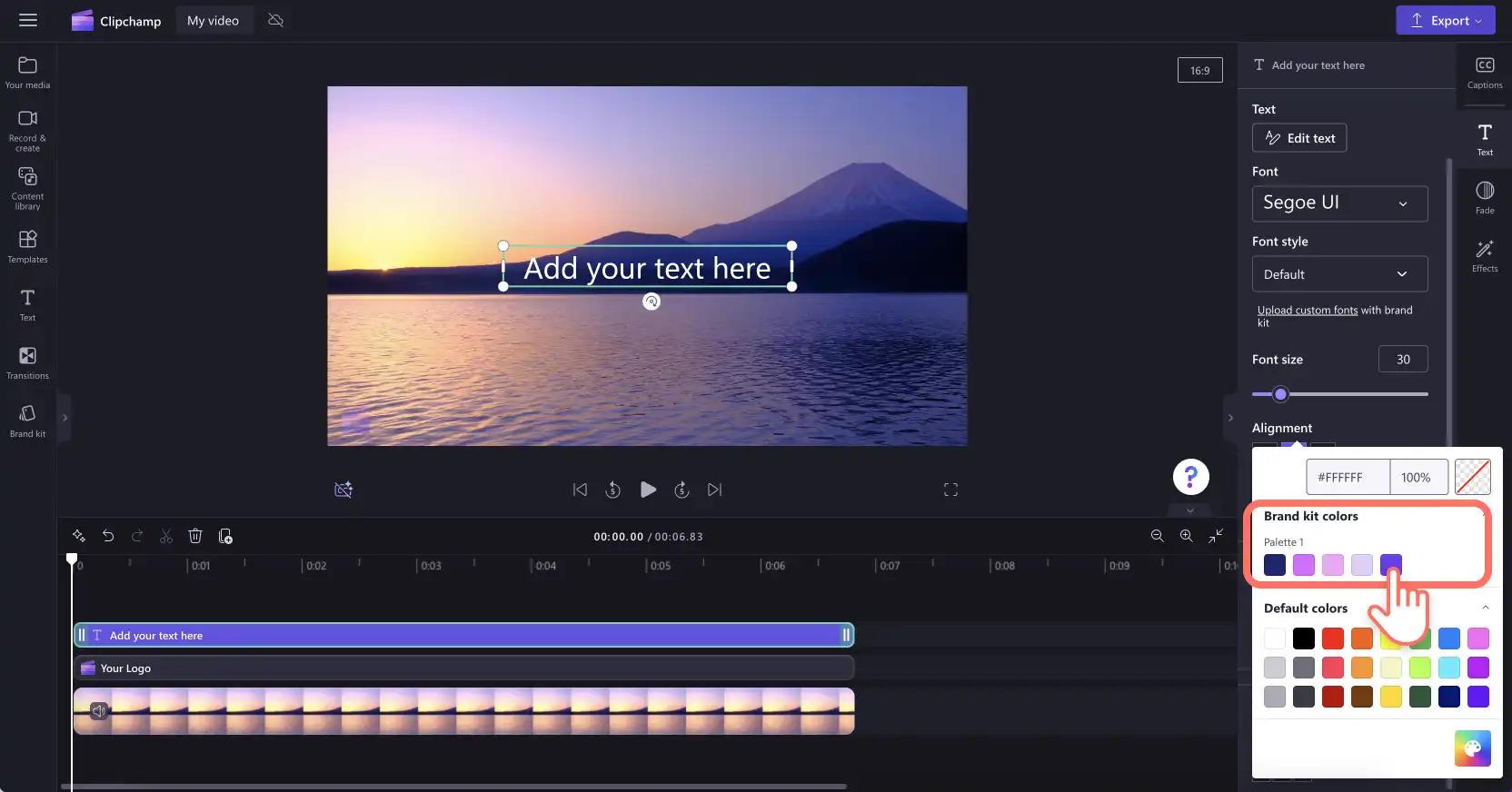1512x792 pixels.
Task: Open the Fade properties tab
Action: (x=1485, y=197)
